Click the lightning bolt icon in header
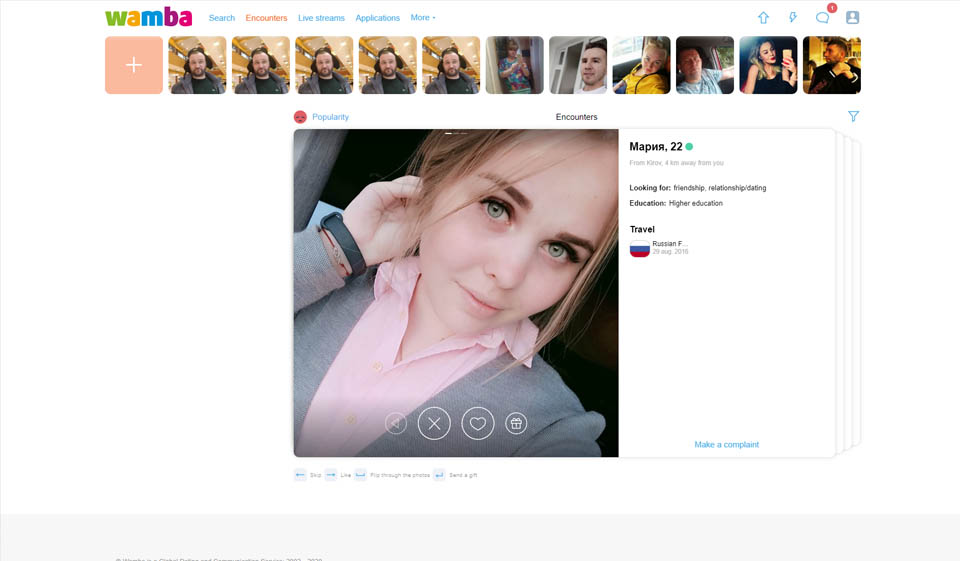Screen dimensions: 960x561 (x=793, y=18)
